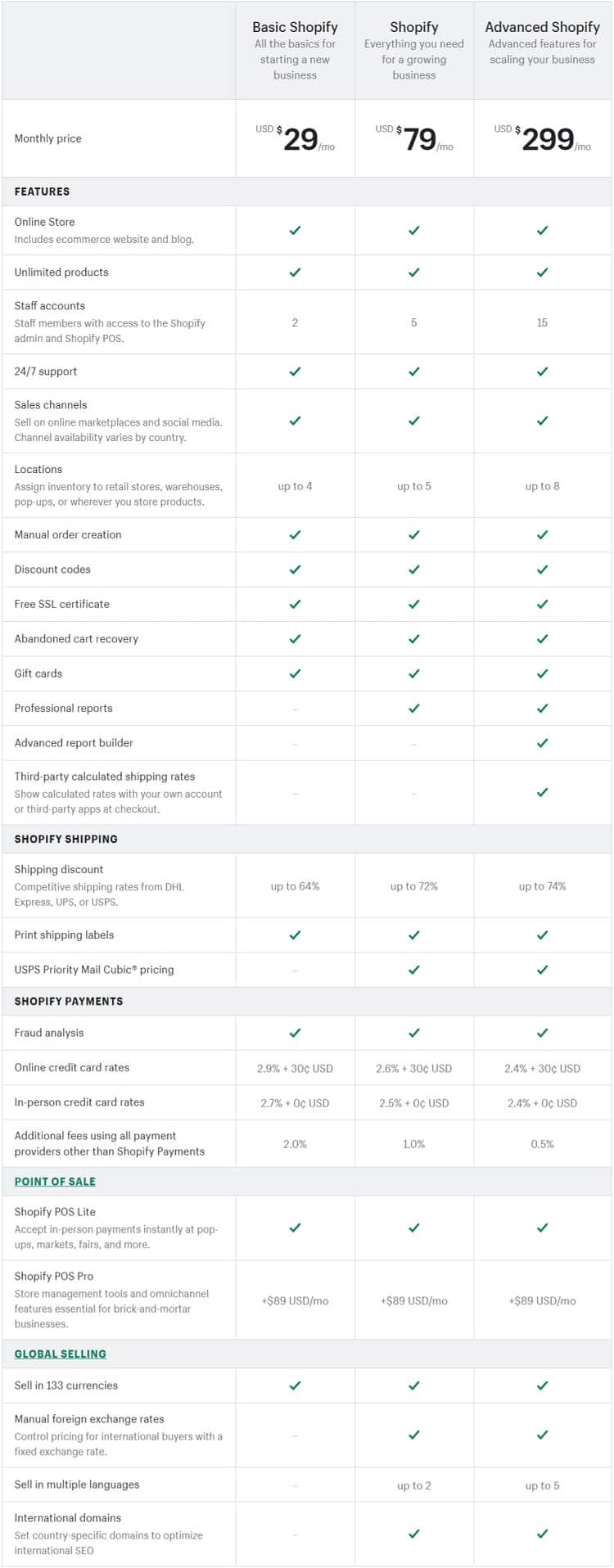
Task: Click the USPS Priority Mail Cubic checkmark under Advanced Shopify
Action: pos(542,970)
